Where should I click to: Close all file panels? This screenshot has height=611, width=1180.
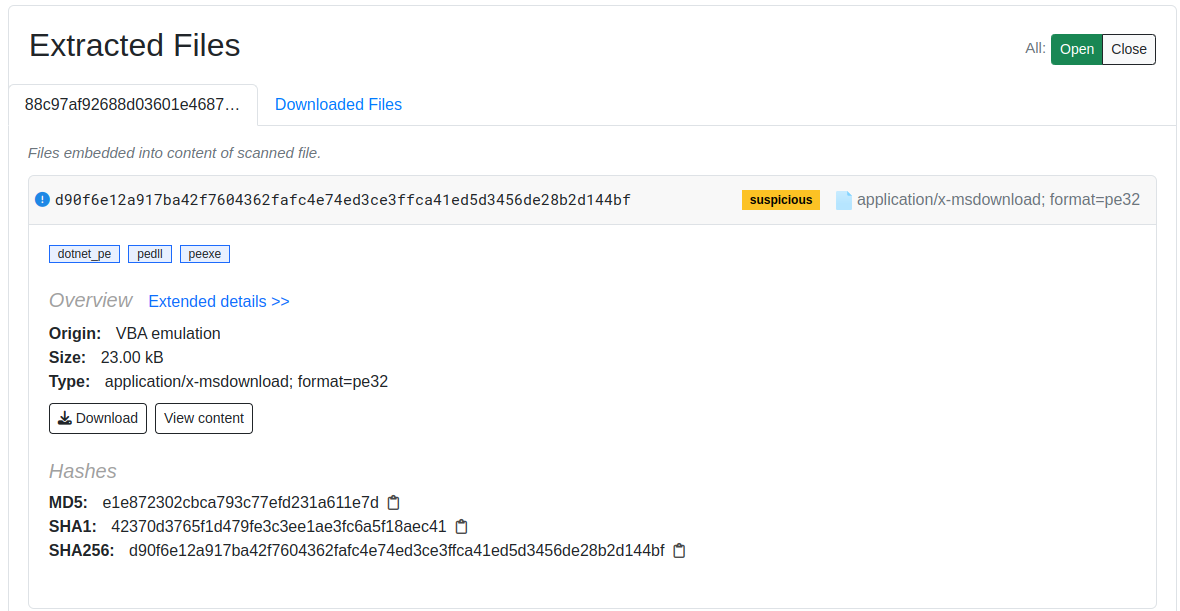pyautogui.click(x=1128, y=49)
